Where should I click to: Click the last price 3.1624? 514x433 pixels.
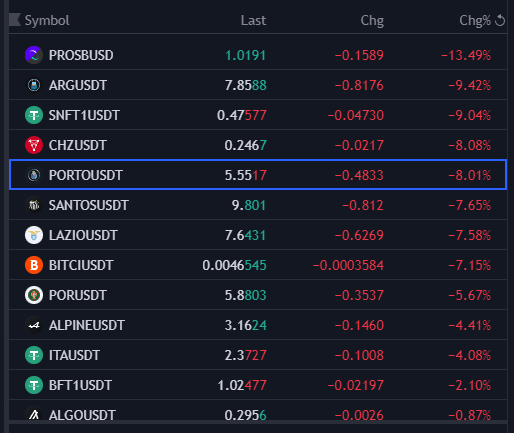click(x=245, y=325)
